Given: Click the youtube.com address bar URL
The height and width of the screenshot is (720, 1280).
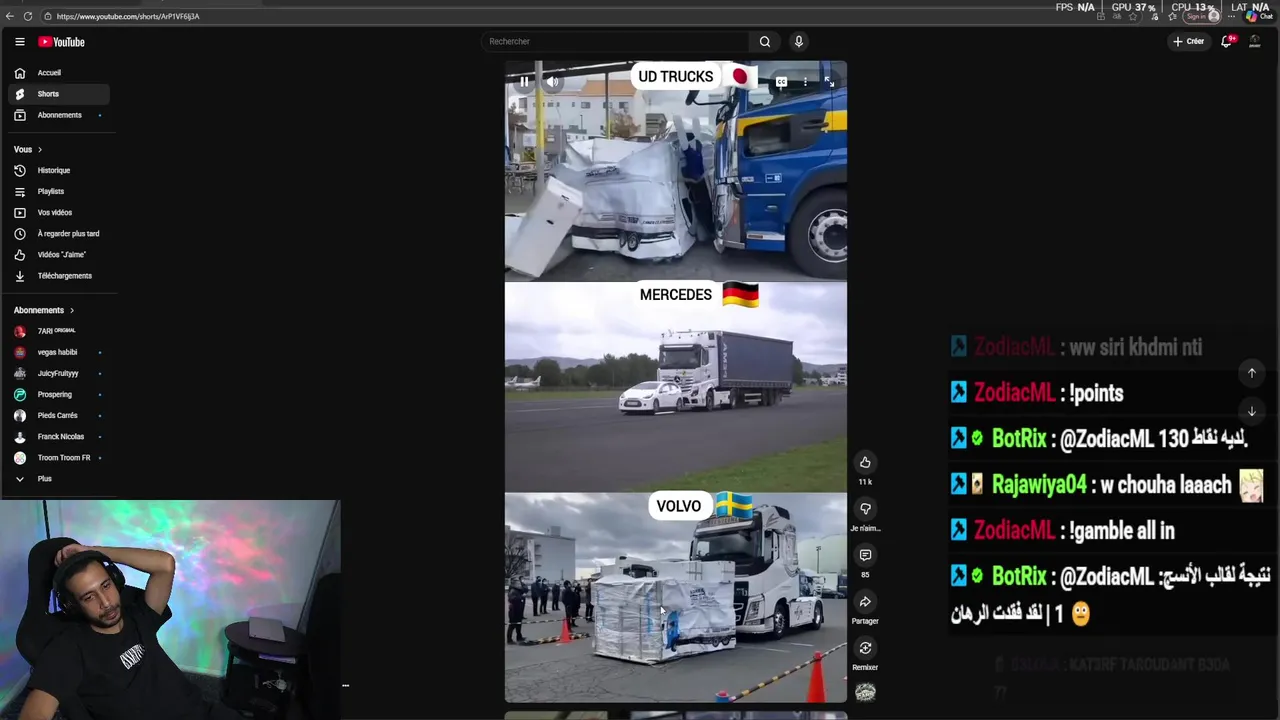Looking at the screenshot, I should tap(128, 16).
